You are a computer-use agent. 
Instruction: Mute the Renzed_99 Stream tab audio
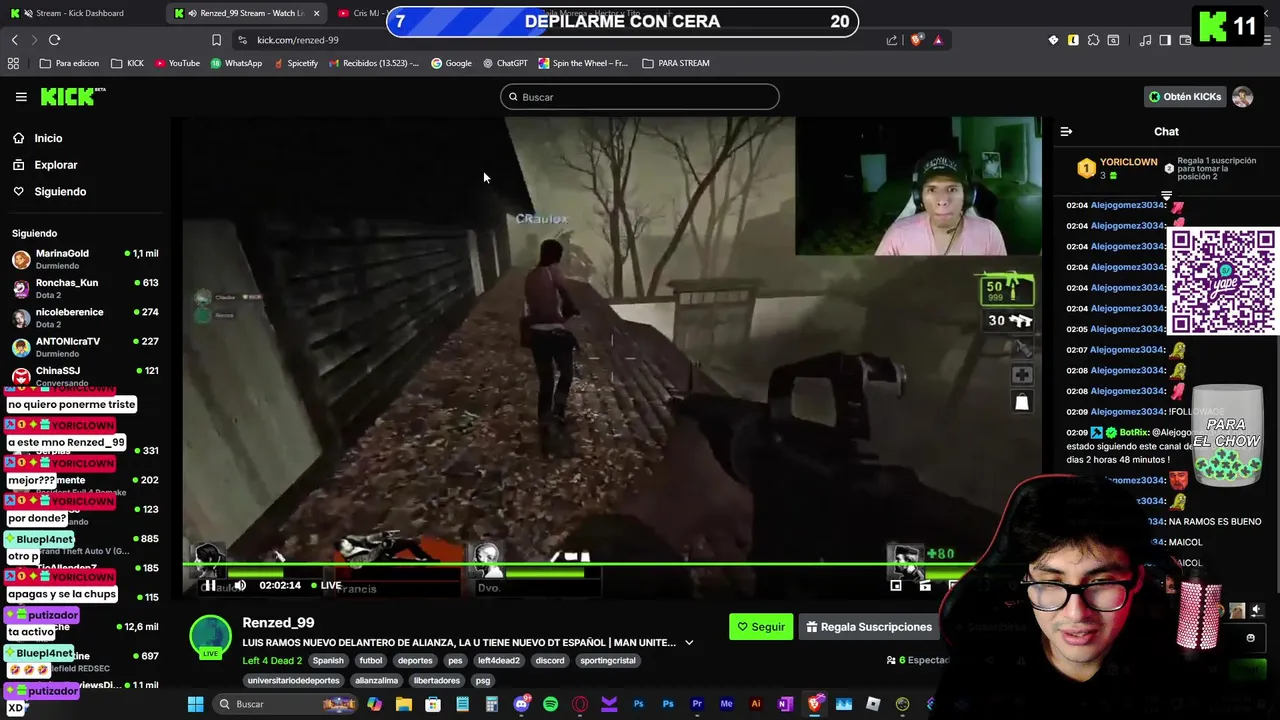click(191, 13)
